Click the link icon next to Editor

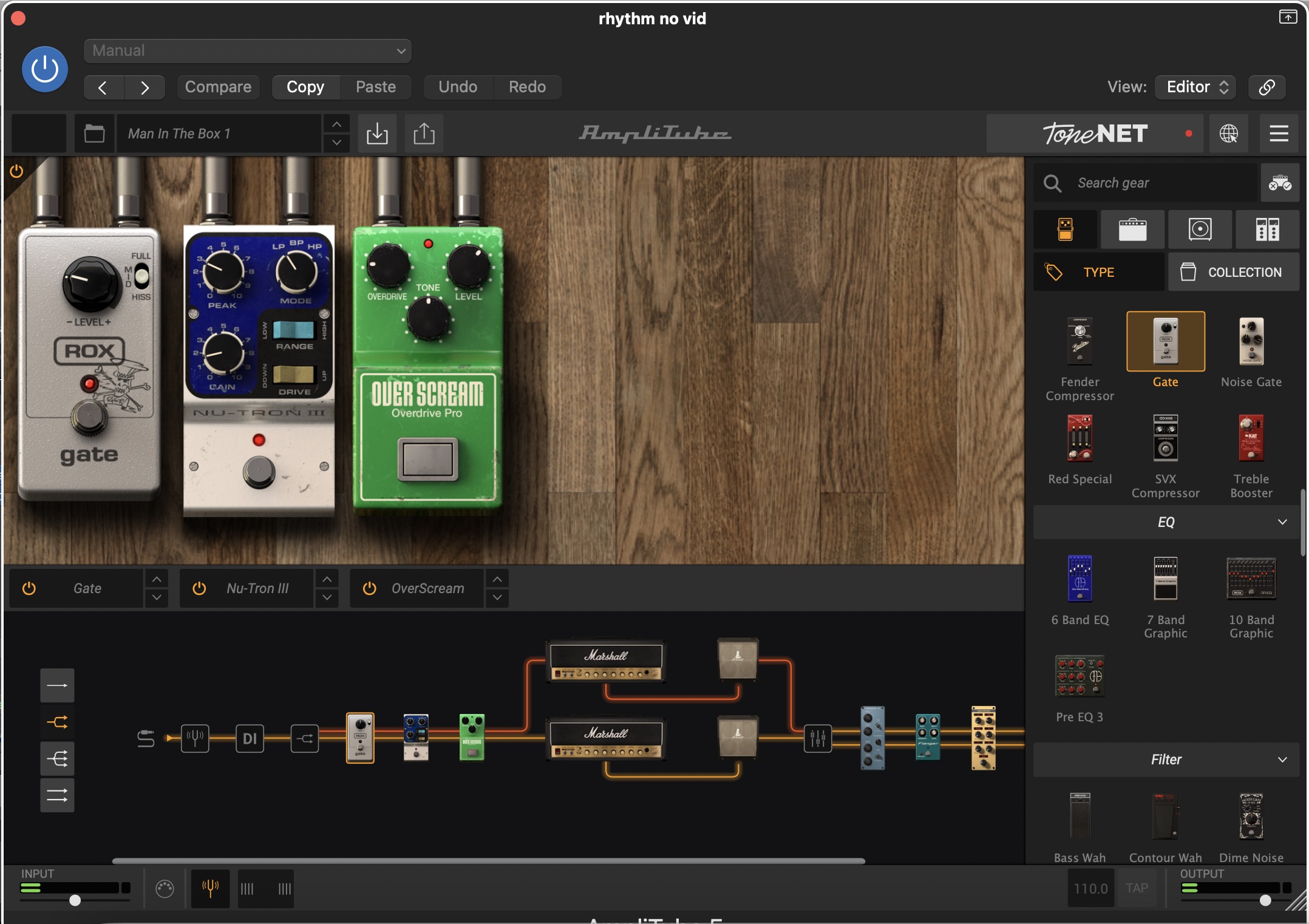click(1266, 87)
